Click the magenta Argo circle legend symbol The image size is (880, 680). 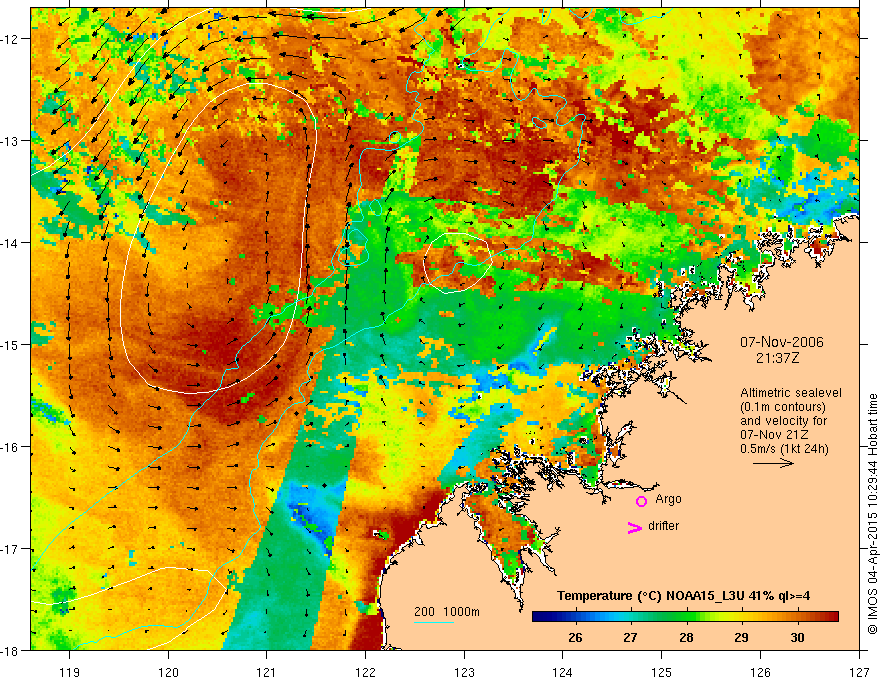tap(641, 500)
